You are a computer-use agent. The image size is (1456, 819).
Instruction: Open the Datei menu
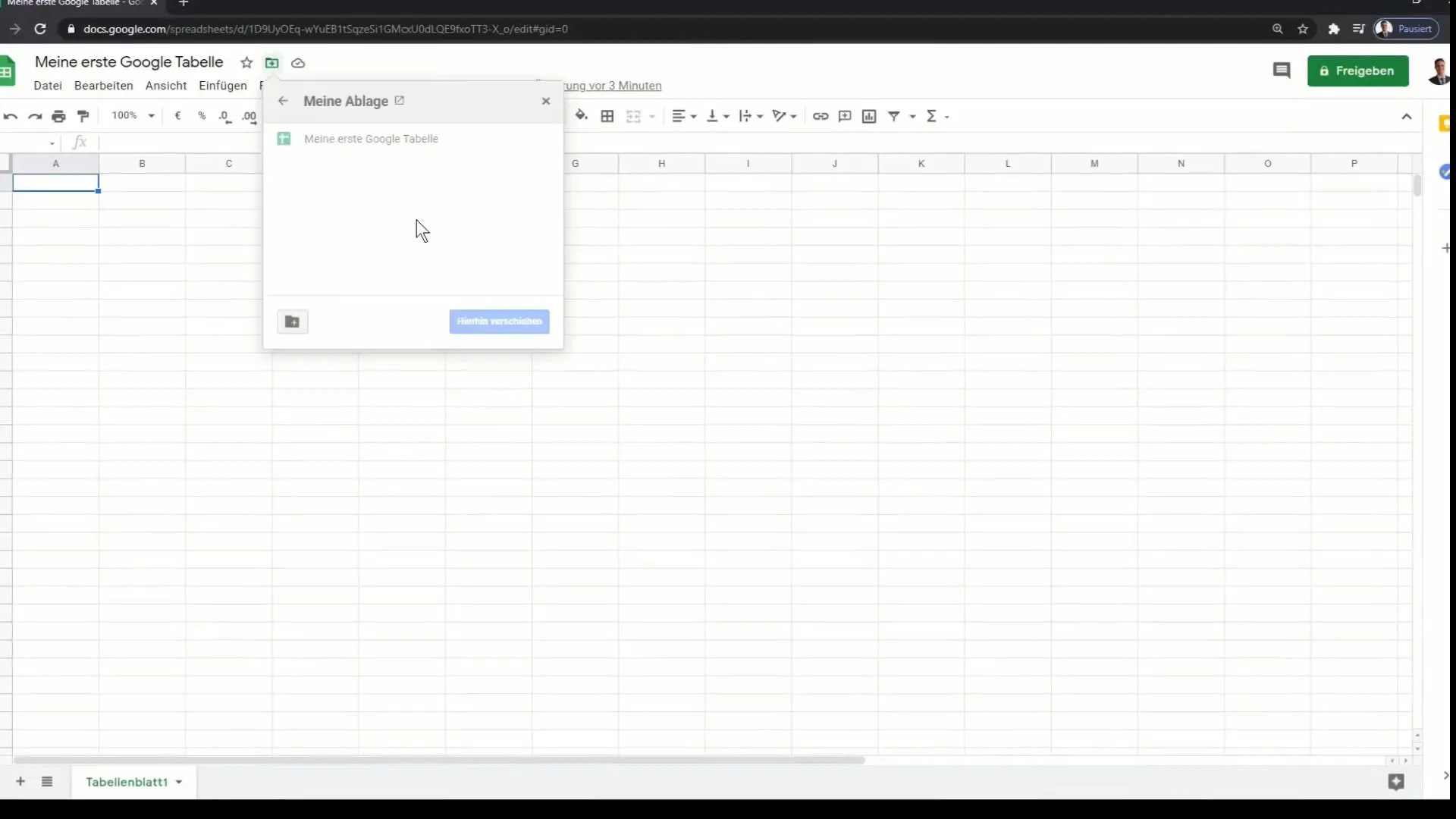48,86
